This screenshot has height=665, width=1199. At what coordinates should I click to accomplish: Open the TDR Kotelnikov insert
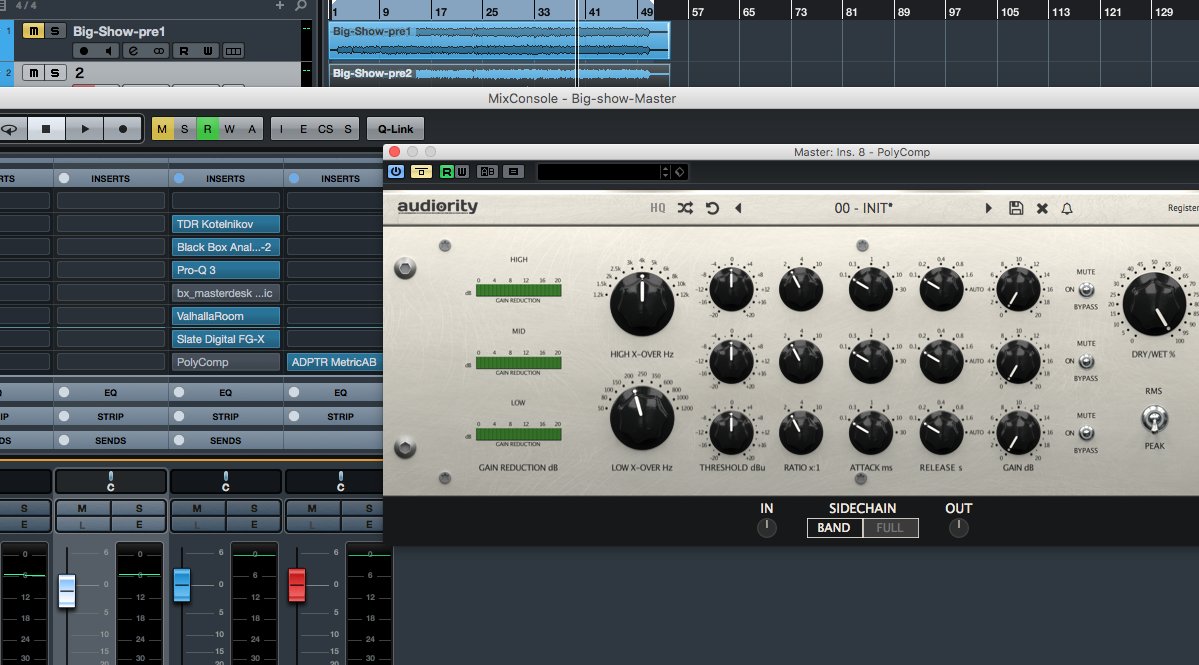(x=226, y=224)
